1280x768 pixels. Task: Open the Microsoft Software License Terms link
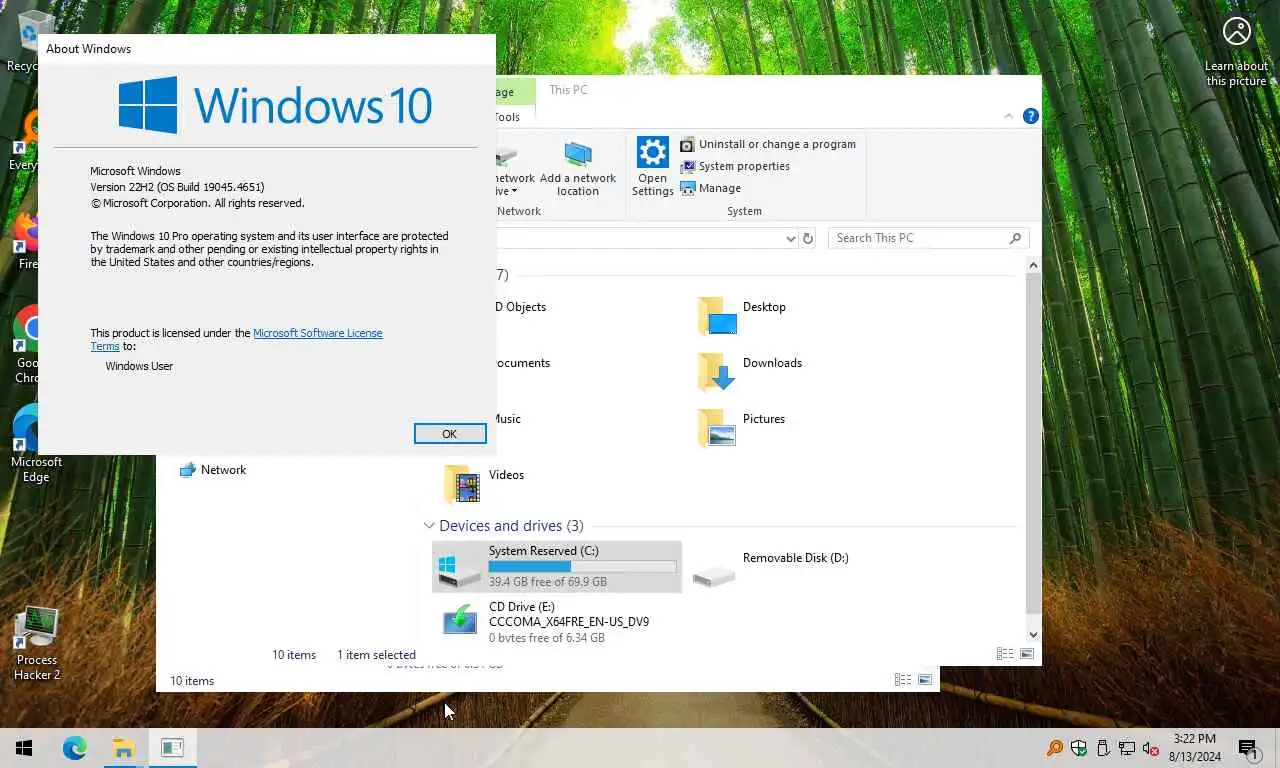317,333
